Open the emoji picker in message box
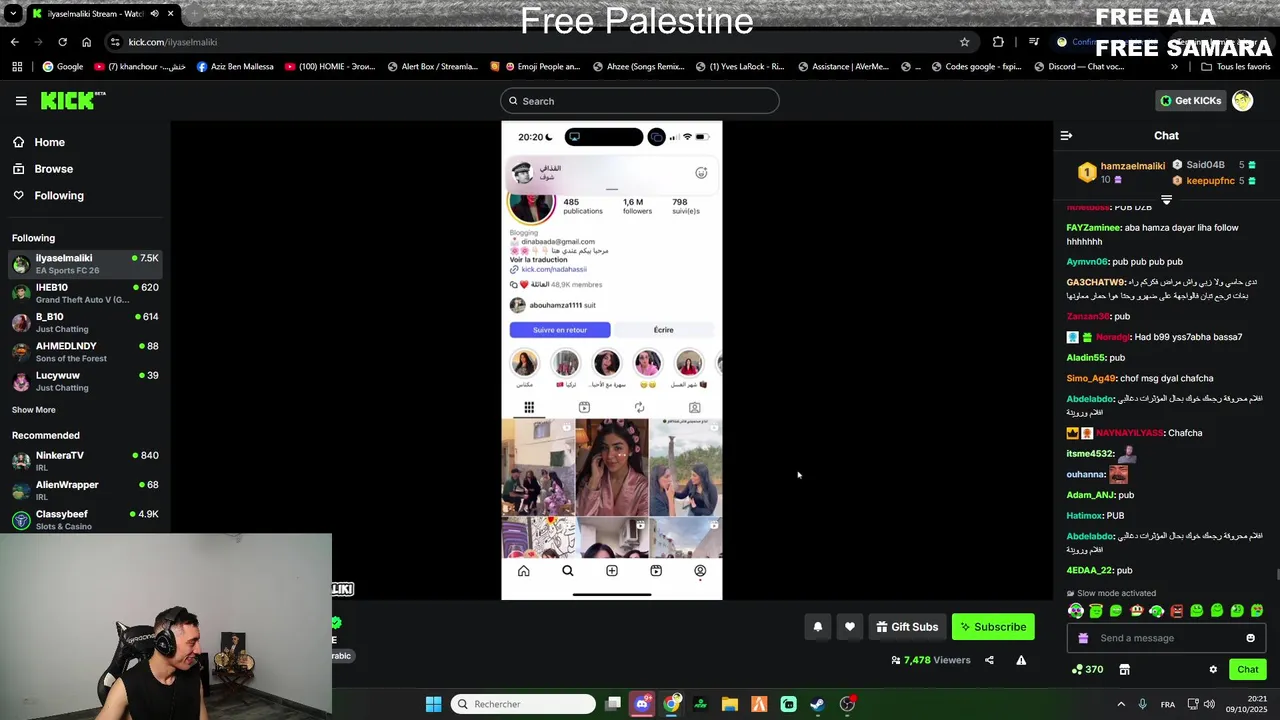This screenshot has width=1280, height=720. 1250,638
